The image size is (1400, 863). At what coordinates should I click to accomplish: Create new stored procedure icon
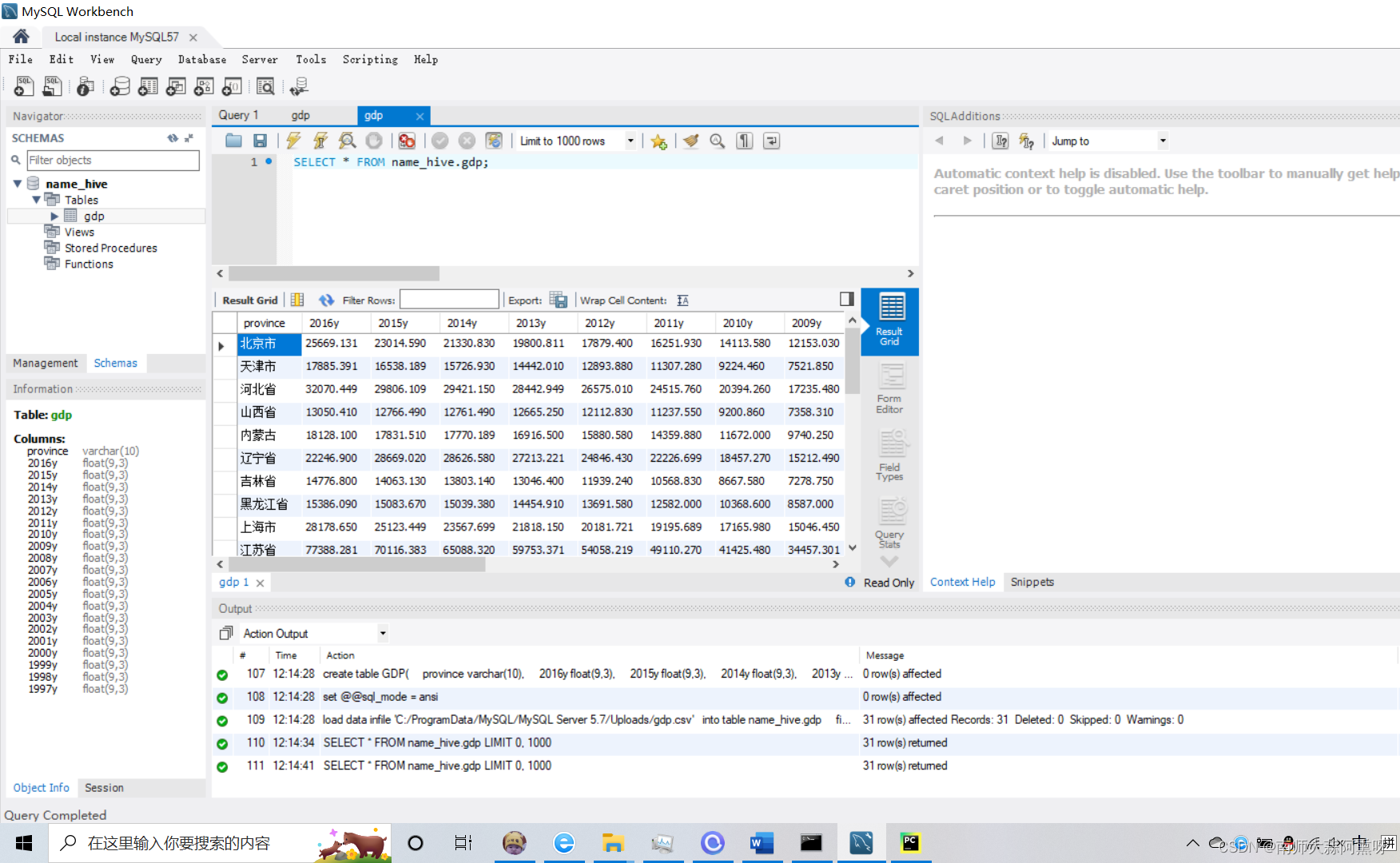pos(204,86)
